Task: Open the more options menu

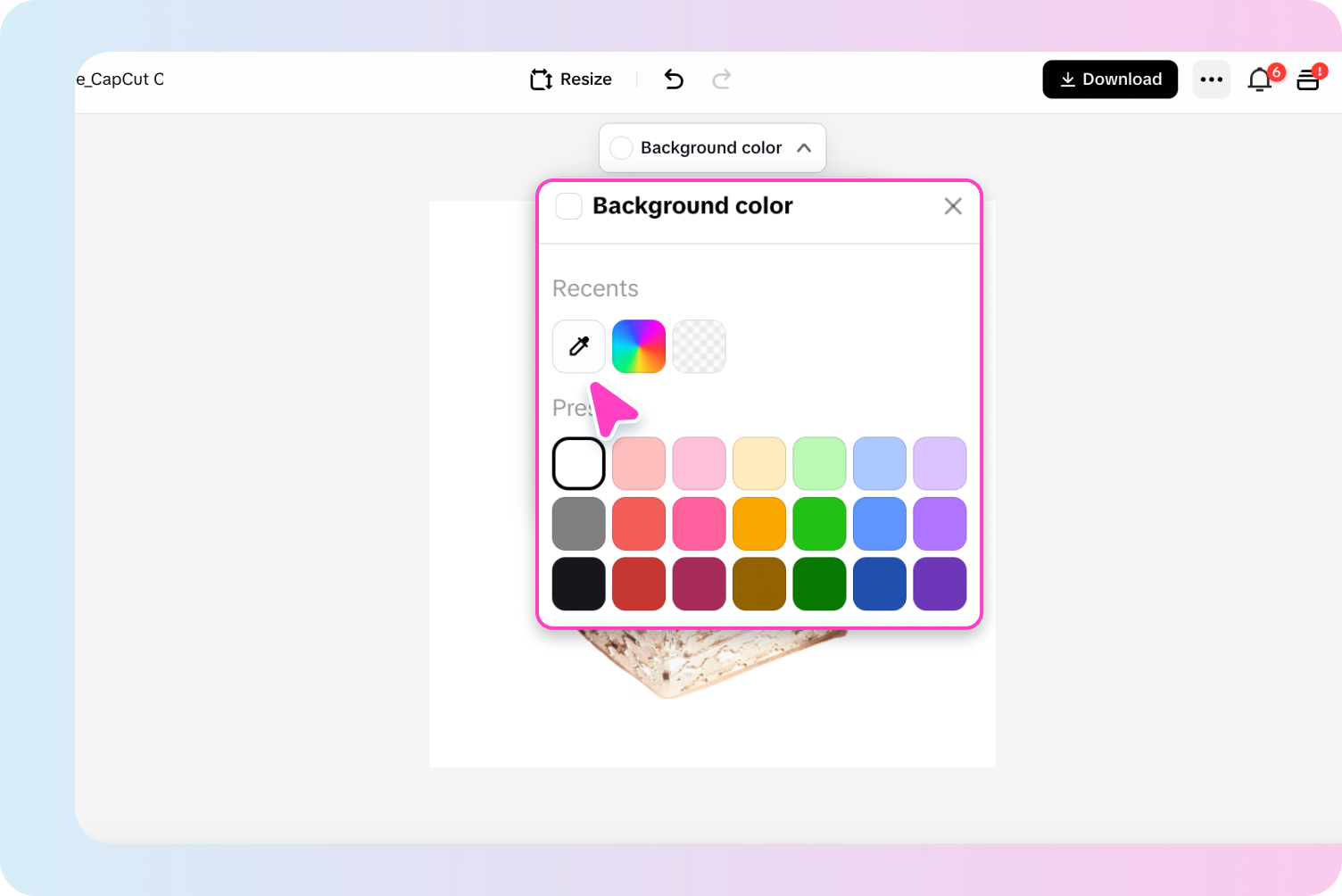Action: tap(1211, 79)
